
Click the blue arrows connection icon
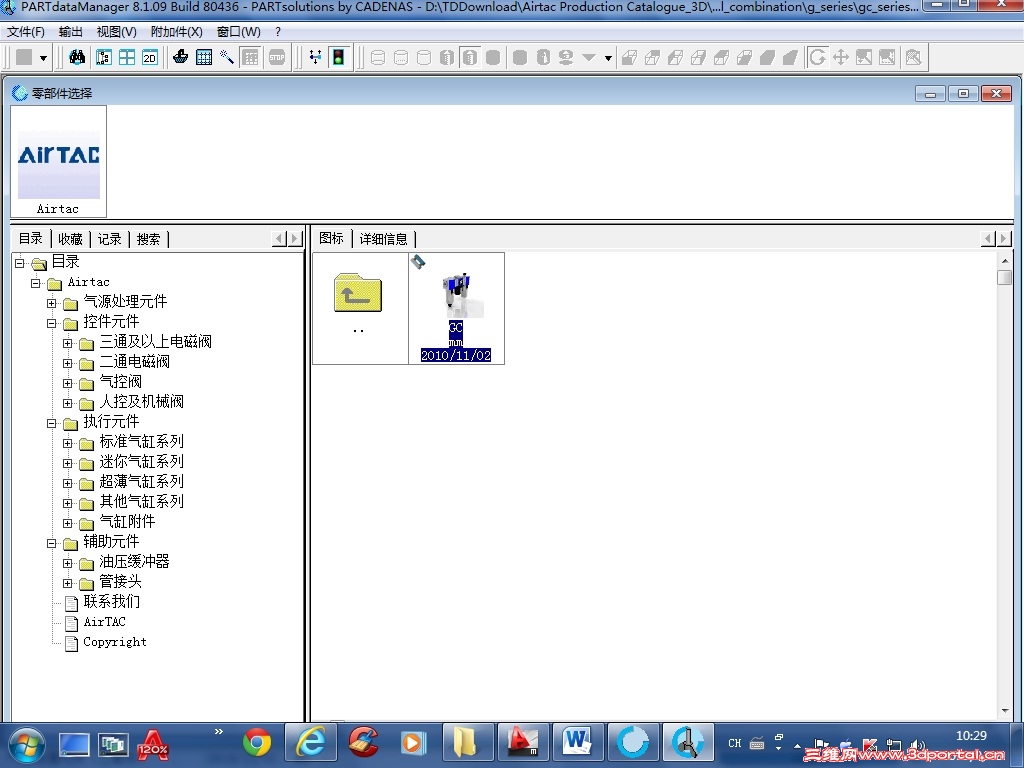(x=315, y=57)
